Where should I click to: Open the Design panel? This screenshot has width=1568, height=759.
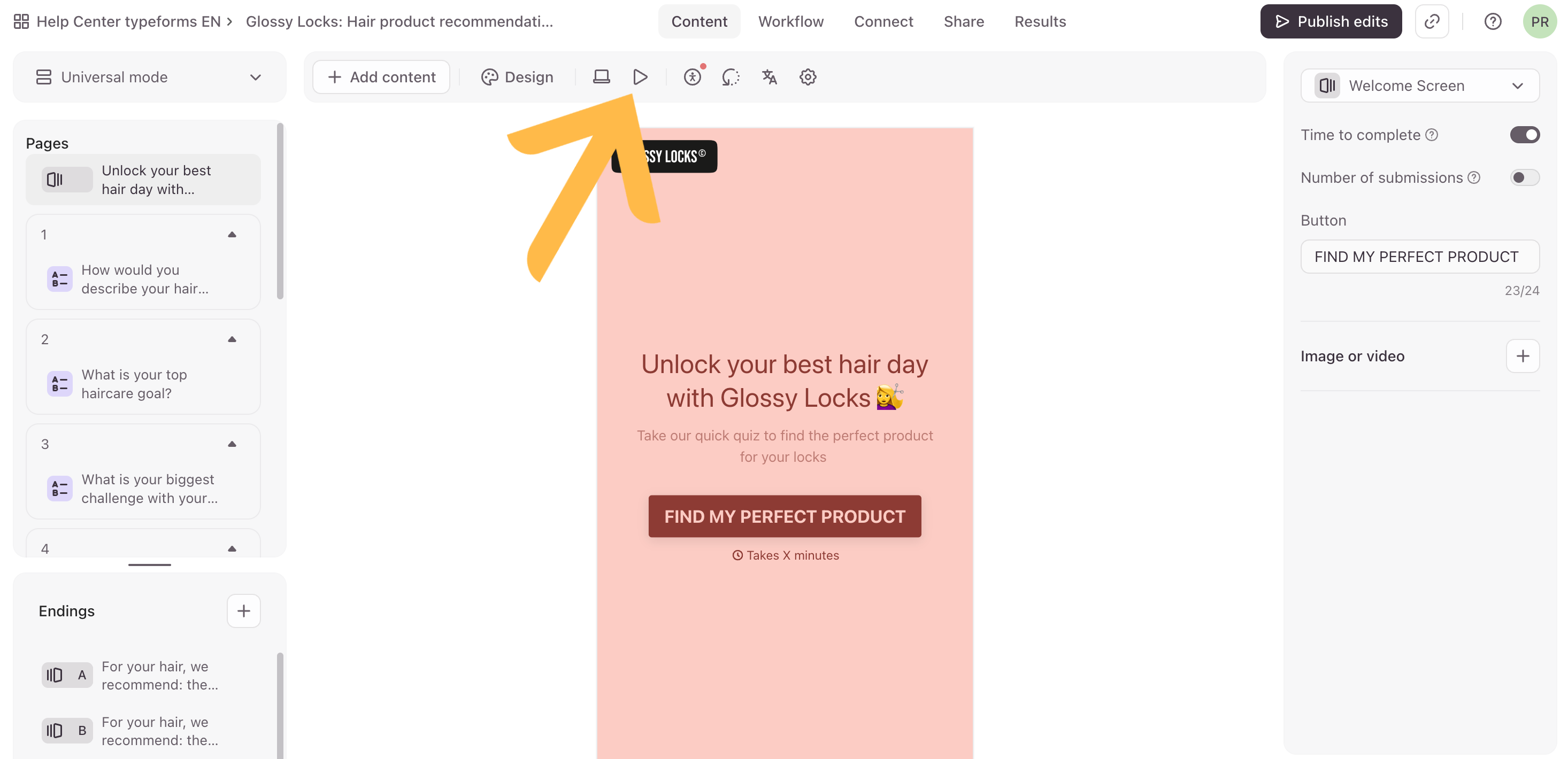(x=517, y=78)
